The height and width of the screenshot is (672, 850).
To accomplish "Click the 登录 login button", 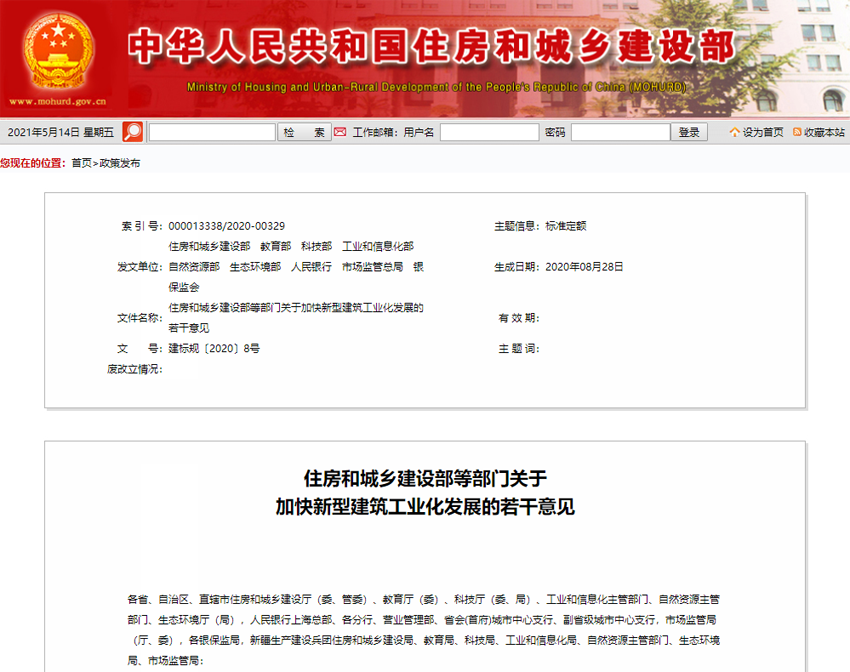I will 689,132.
